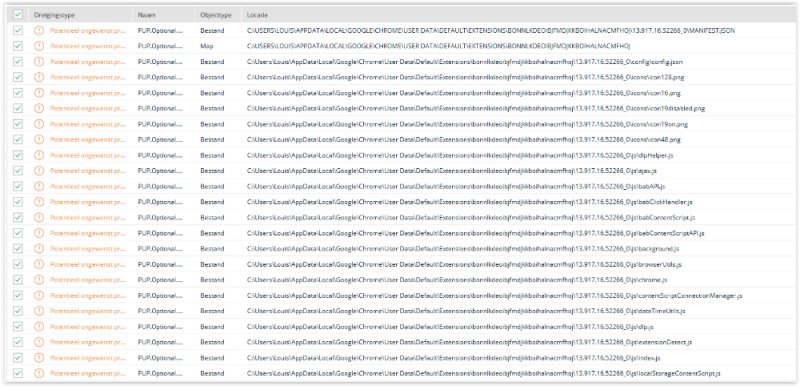The width and height of the screenshot is (800, 386).
Task: Select the path ending in icons\icon19on.png
Action: [x=467, y=124]
